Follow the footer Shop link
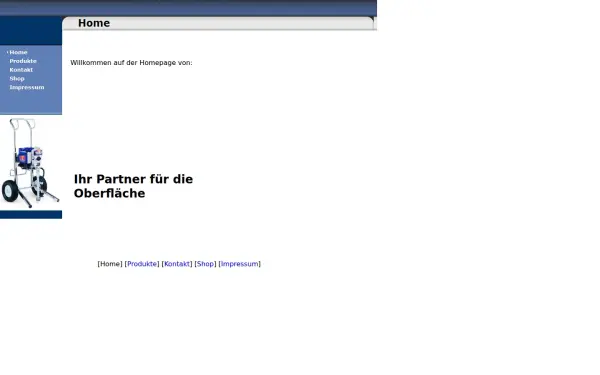Viewport: 600px width, 375px height. tap(205, 264)
